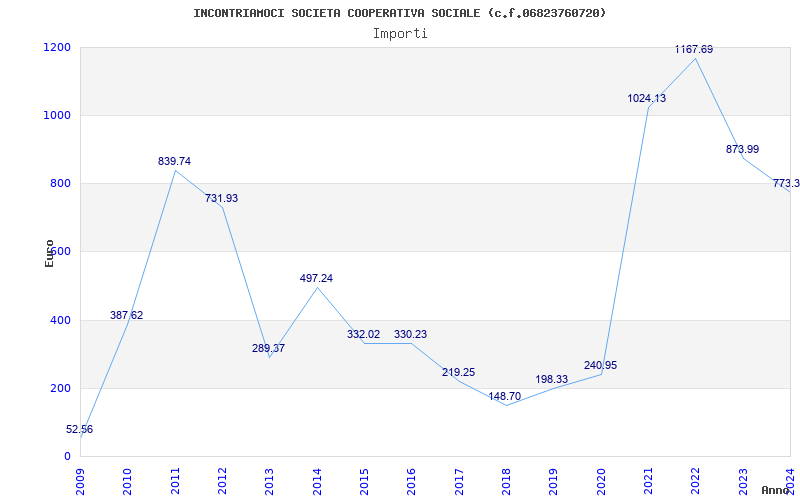
Task: Click the 2022 x-axis year label
Action: pos(695,482)
